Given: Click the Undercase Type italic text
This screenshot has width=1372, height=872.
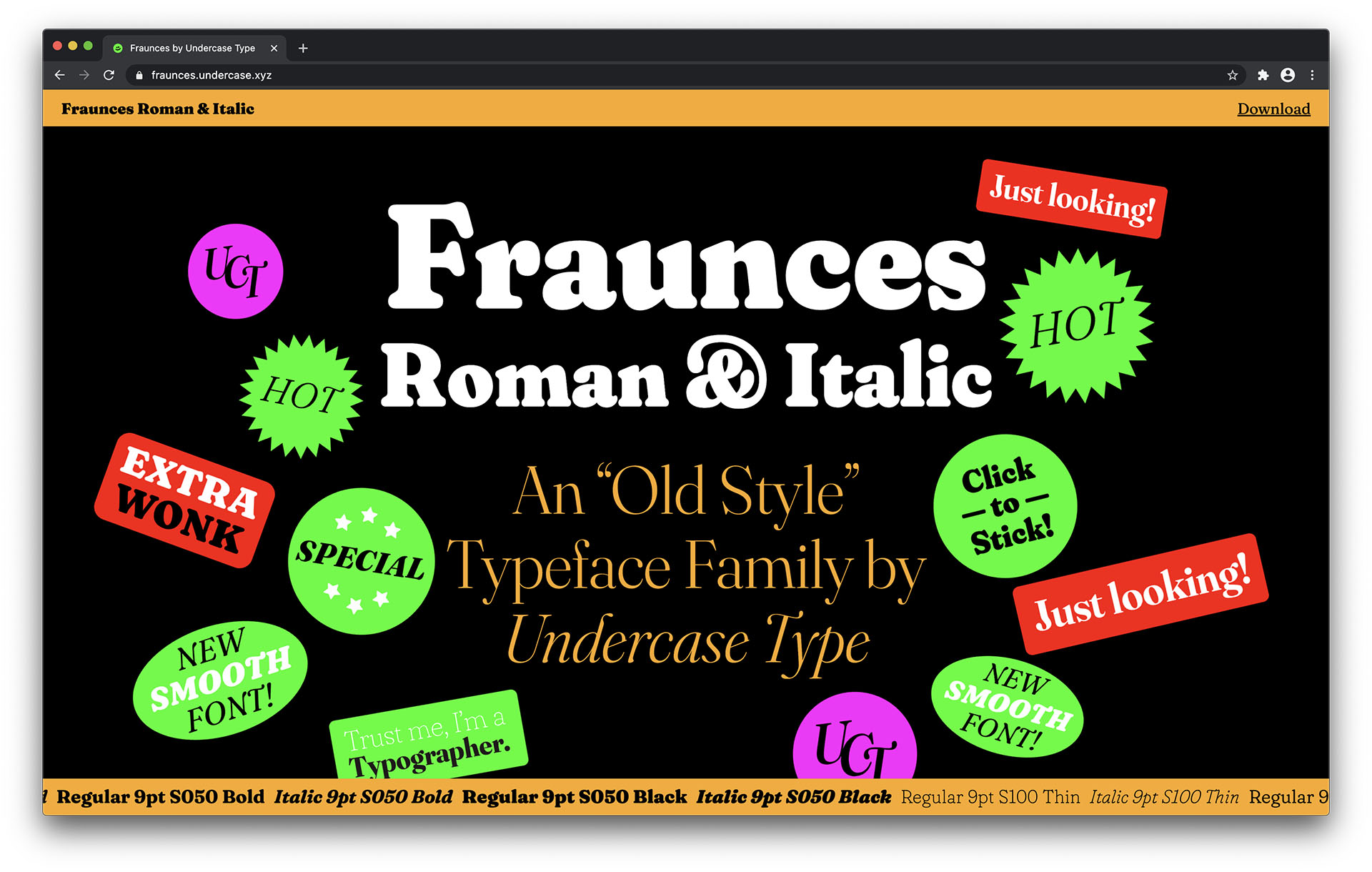Looking at the screenshot, I should 688,643.
